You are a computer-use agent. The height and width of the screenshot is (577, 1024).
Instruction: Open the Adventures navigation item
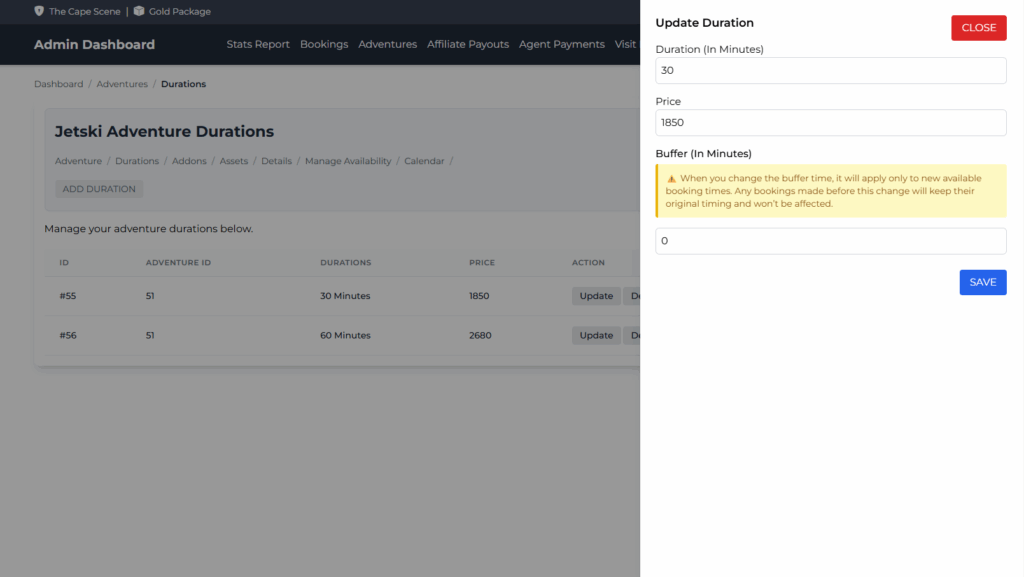pyautogui.click(x=387, y=44)
